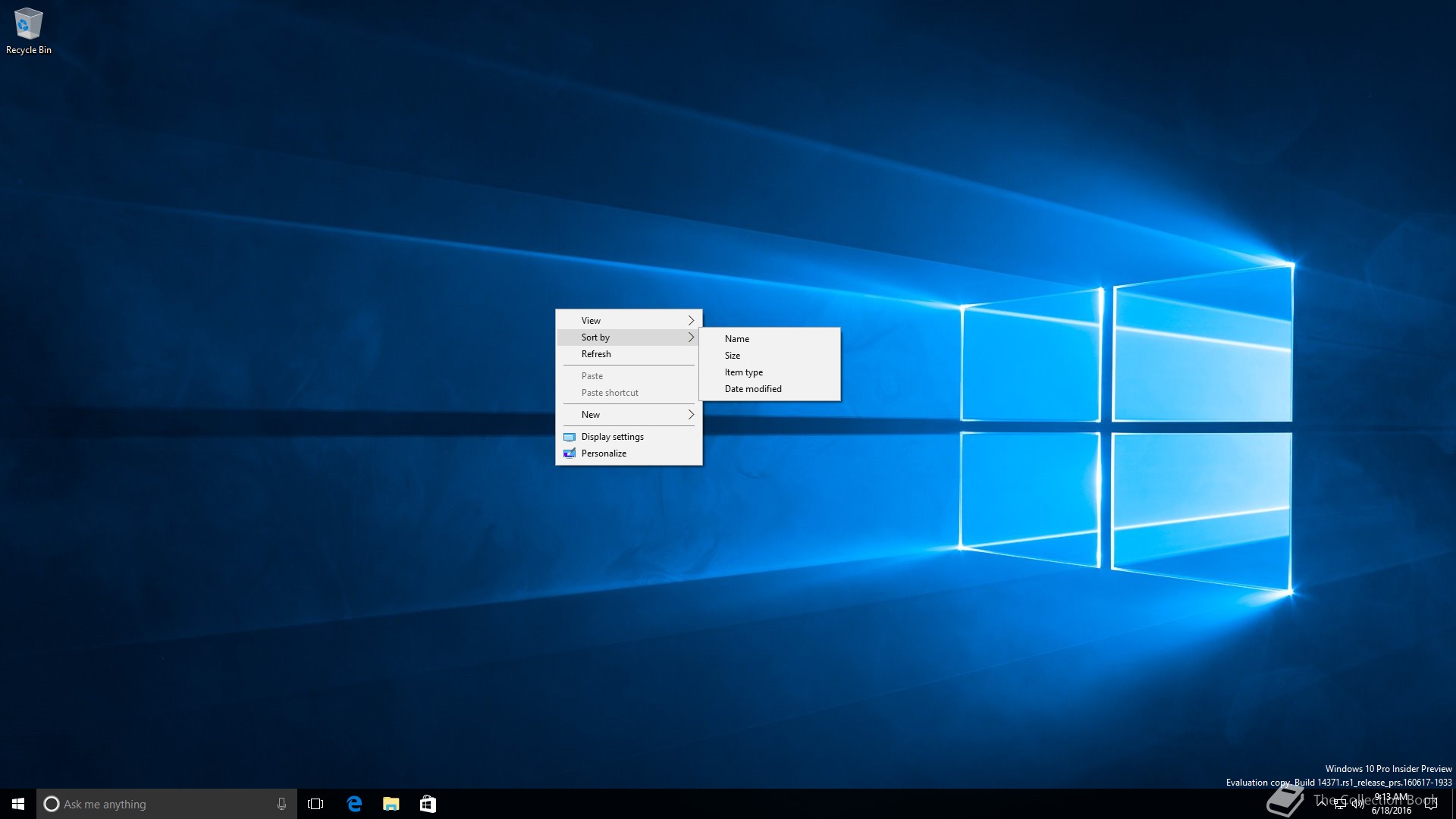Sort desktop items by Size

pos(732,356)
